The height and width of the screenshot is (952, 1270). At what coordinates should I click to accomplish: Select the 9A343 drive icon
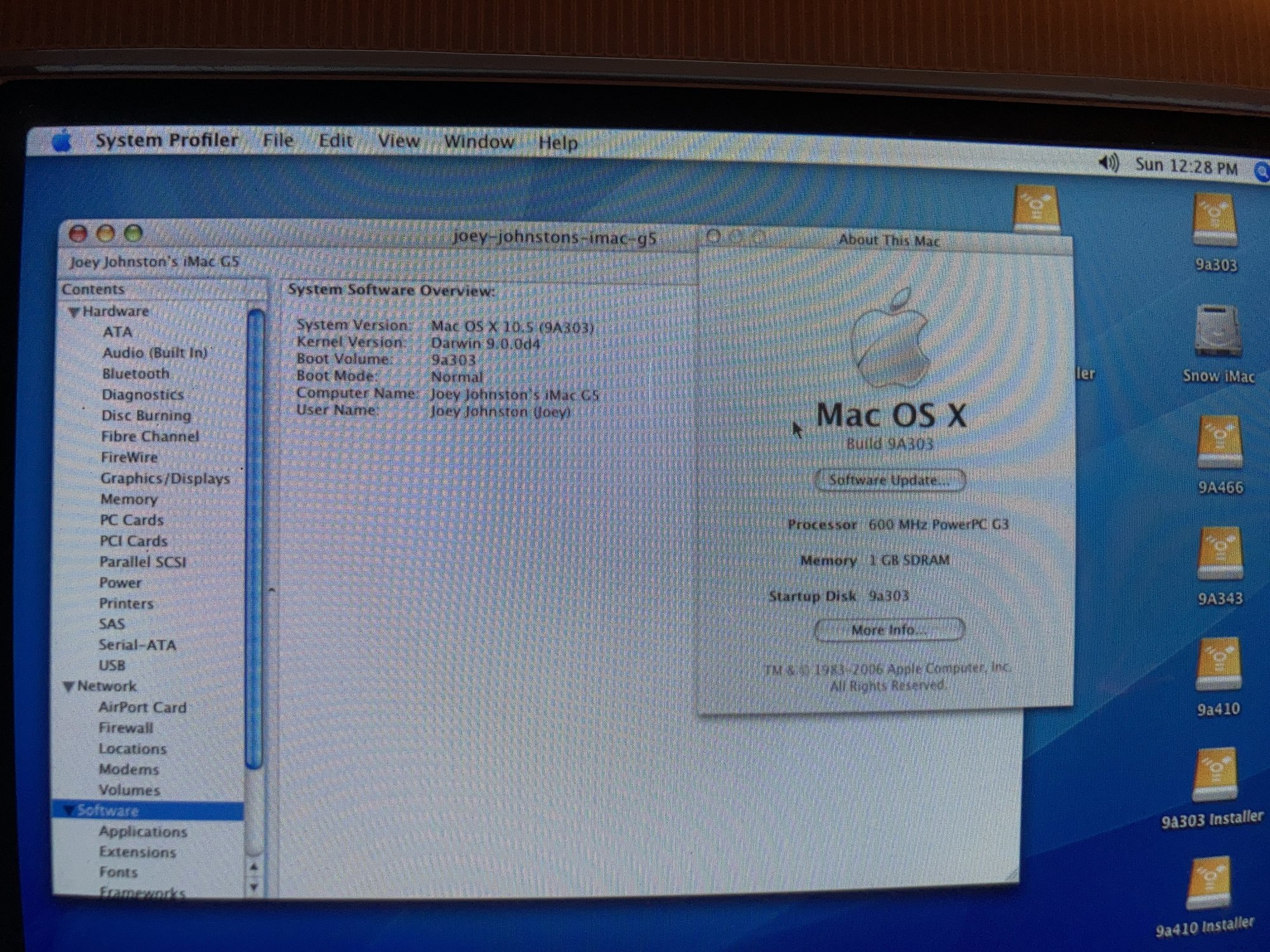coord(1219,554)
